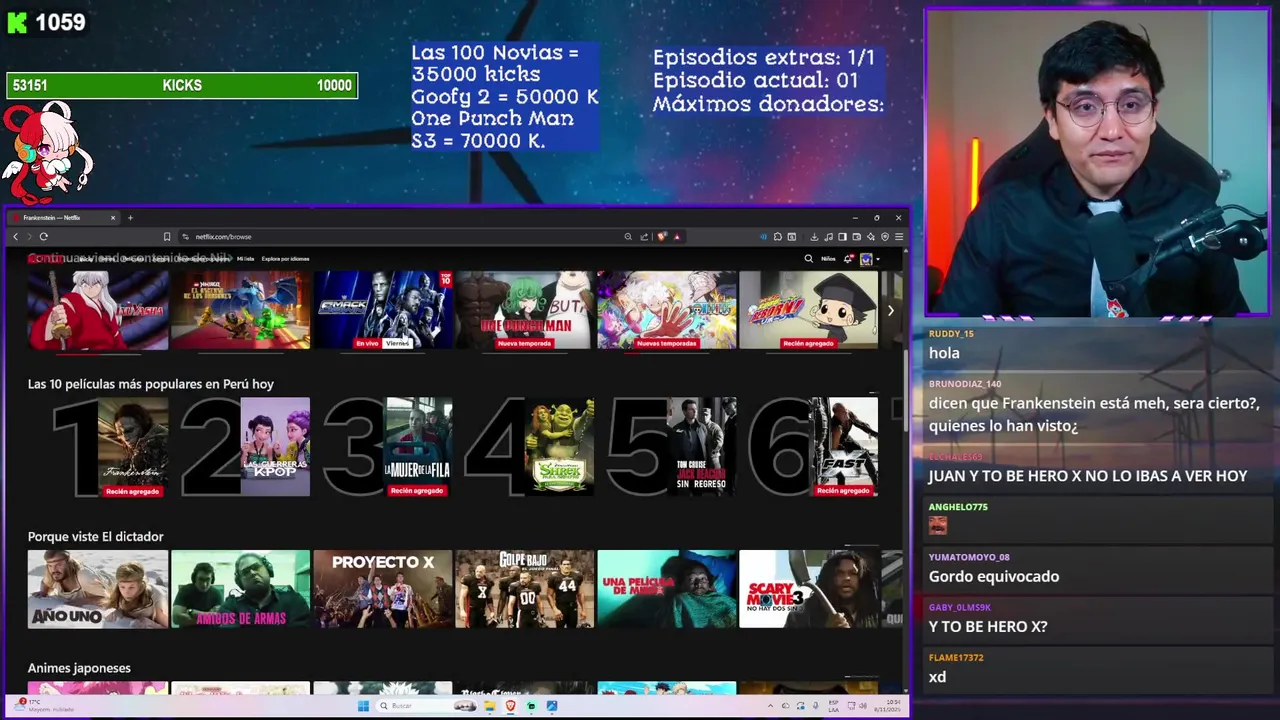Screen dimensions: 1280x720
Task: Open the SmackDown live event thumbnail
Action: coord(383,310)
